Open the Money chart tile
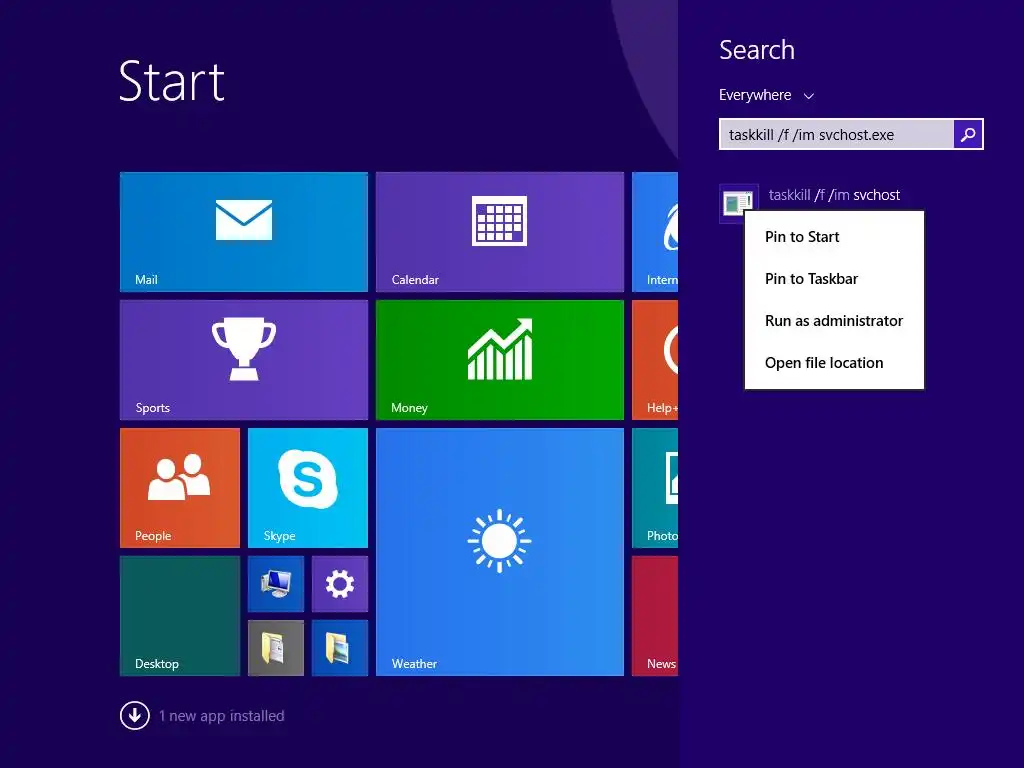The height and width of the screenshot is (768, 1024). click(500, 360)
